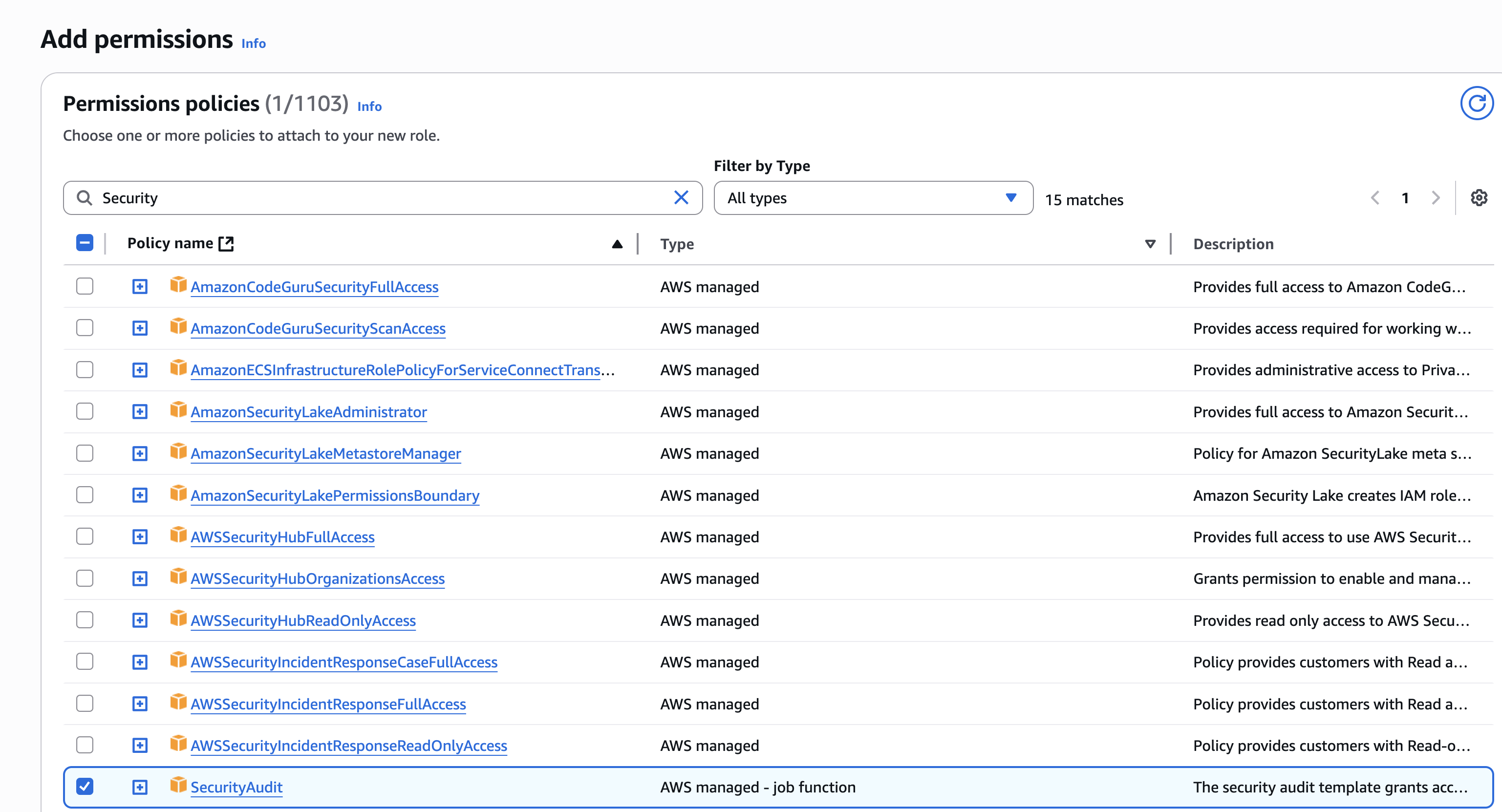
Task: Click Policy name external link icon
Action: 226,244
